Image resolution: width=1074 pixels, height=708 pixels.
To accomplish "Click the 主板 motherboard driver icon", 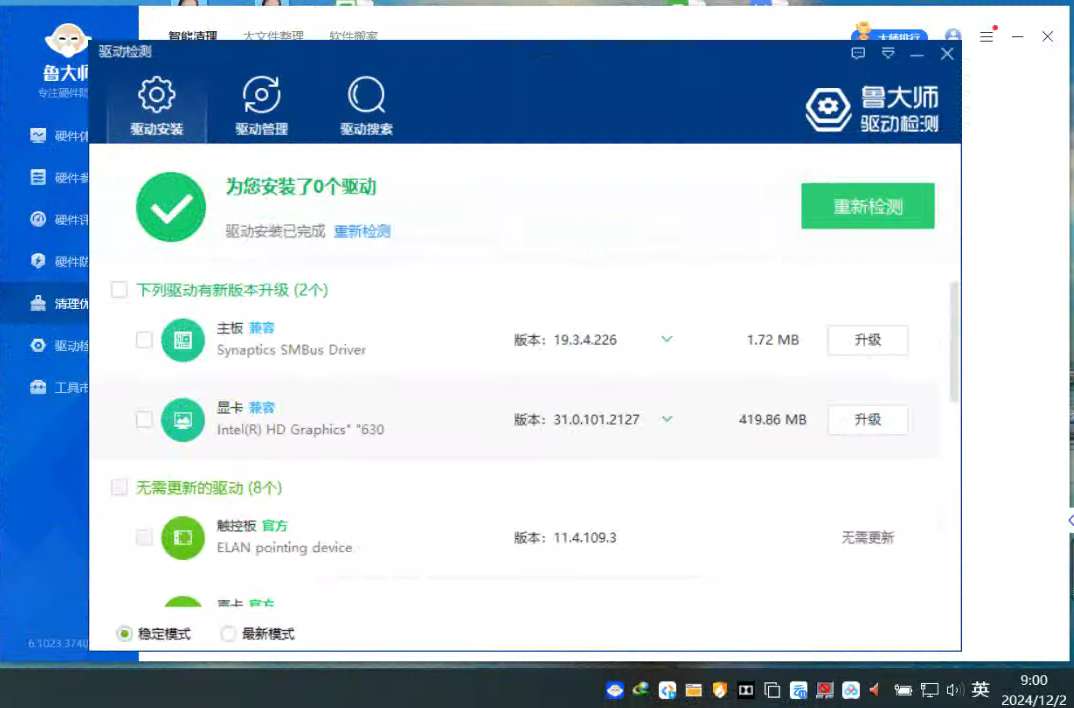I will (183, 340).
